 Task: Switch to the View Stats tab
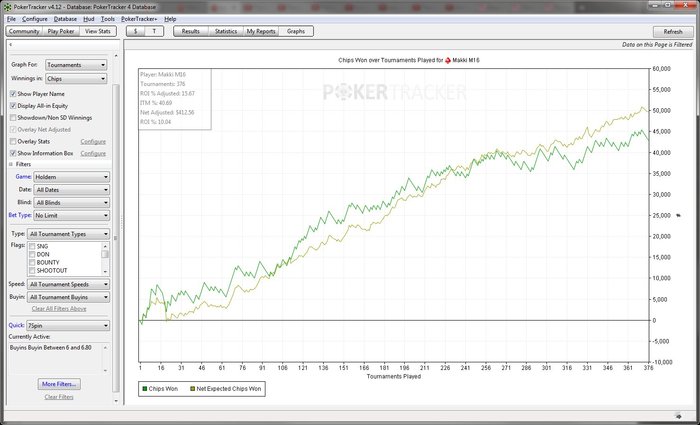pos(98,32)
